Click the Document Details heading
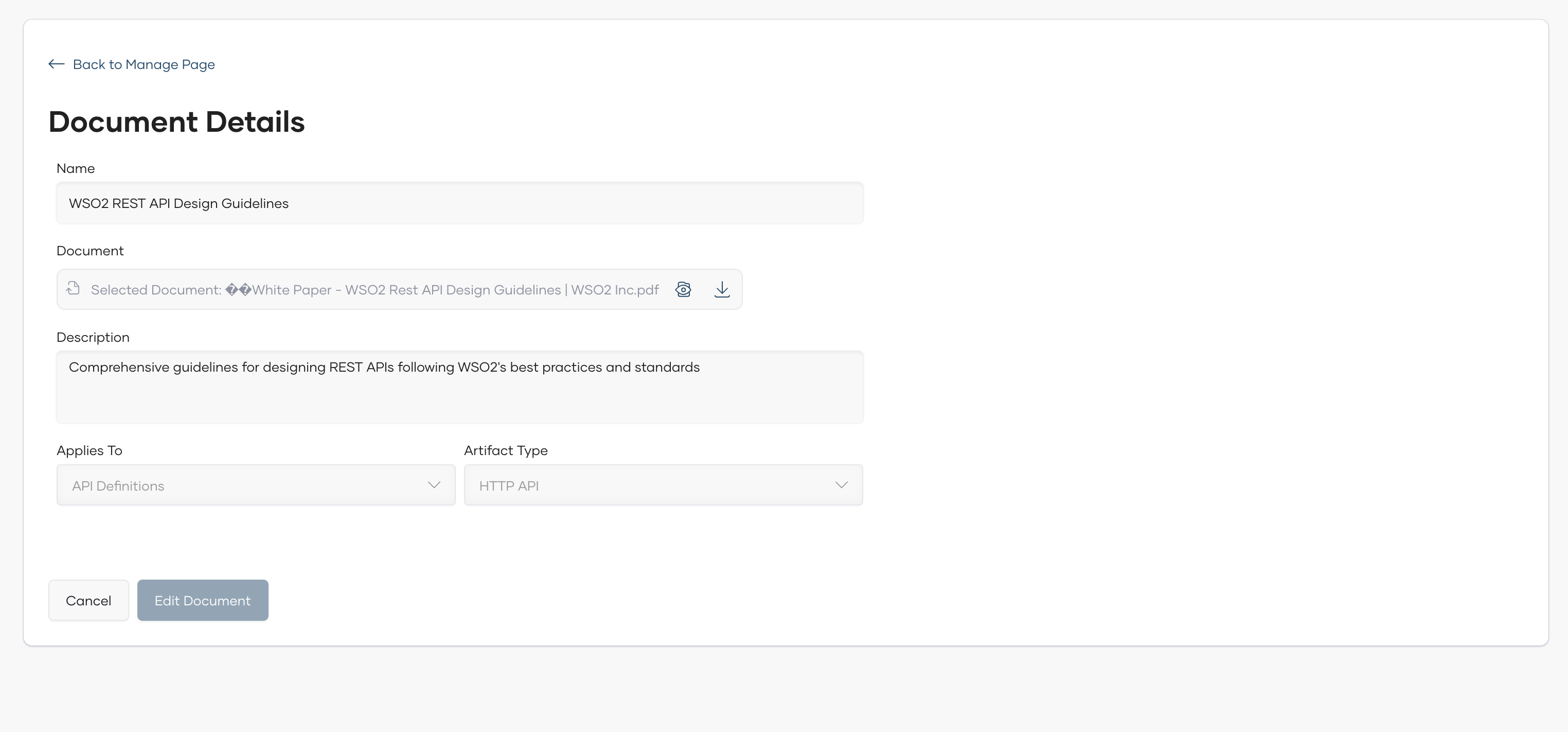1568x732 pixels. pos(176,122)
